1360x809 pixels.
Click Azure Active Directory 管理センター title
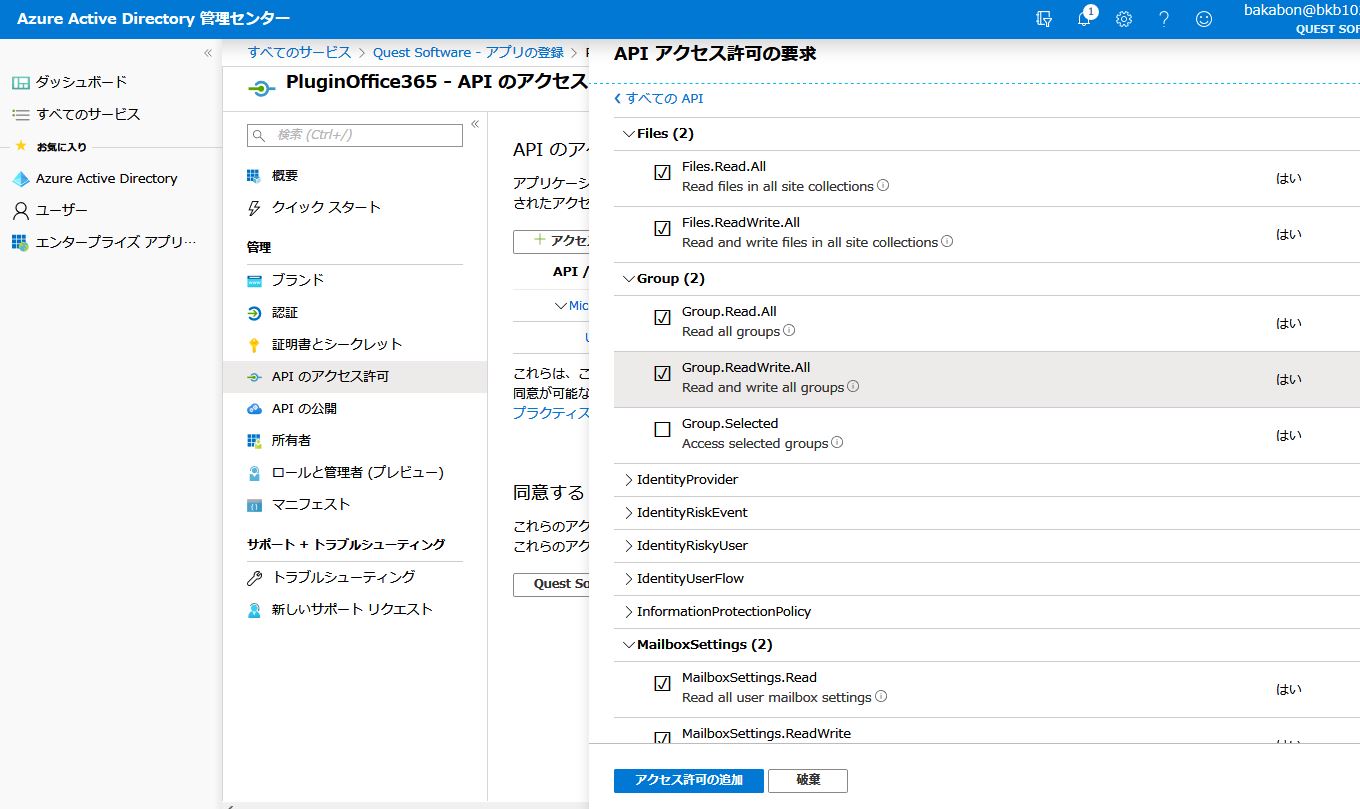click(x=153, y=19)
